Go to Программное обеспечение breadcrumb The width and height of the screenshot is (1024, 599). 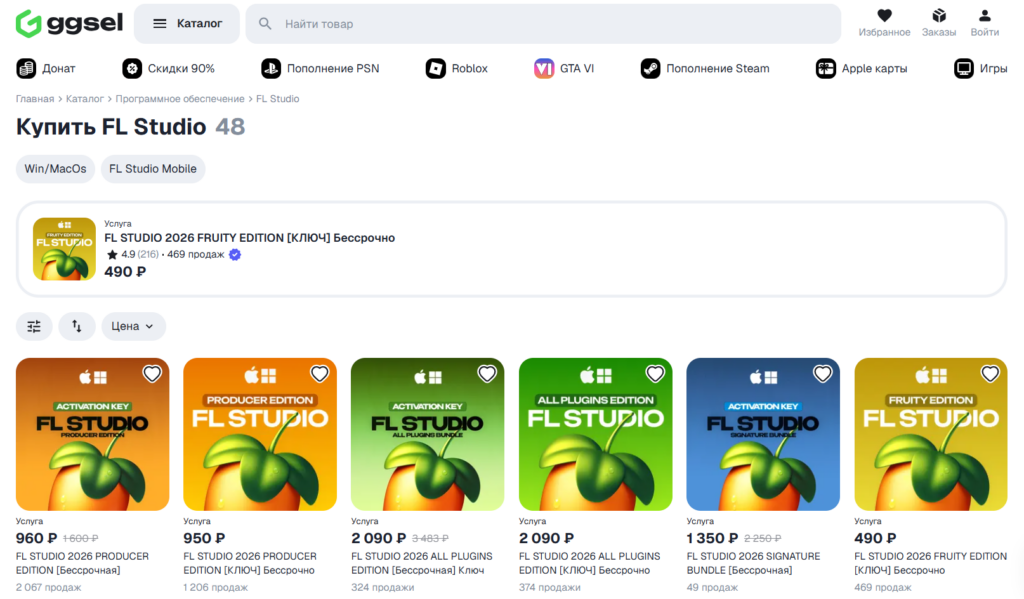coord(180,99)
